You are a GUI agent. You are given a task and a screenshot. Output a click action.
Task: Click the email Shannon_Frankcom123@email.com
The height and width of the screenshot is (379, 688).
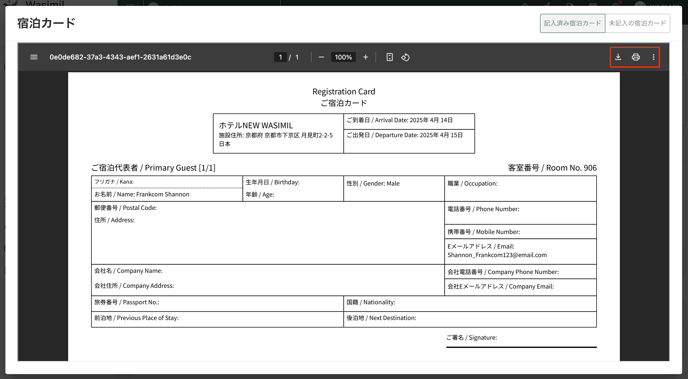497,255
